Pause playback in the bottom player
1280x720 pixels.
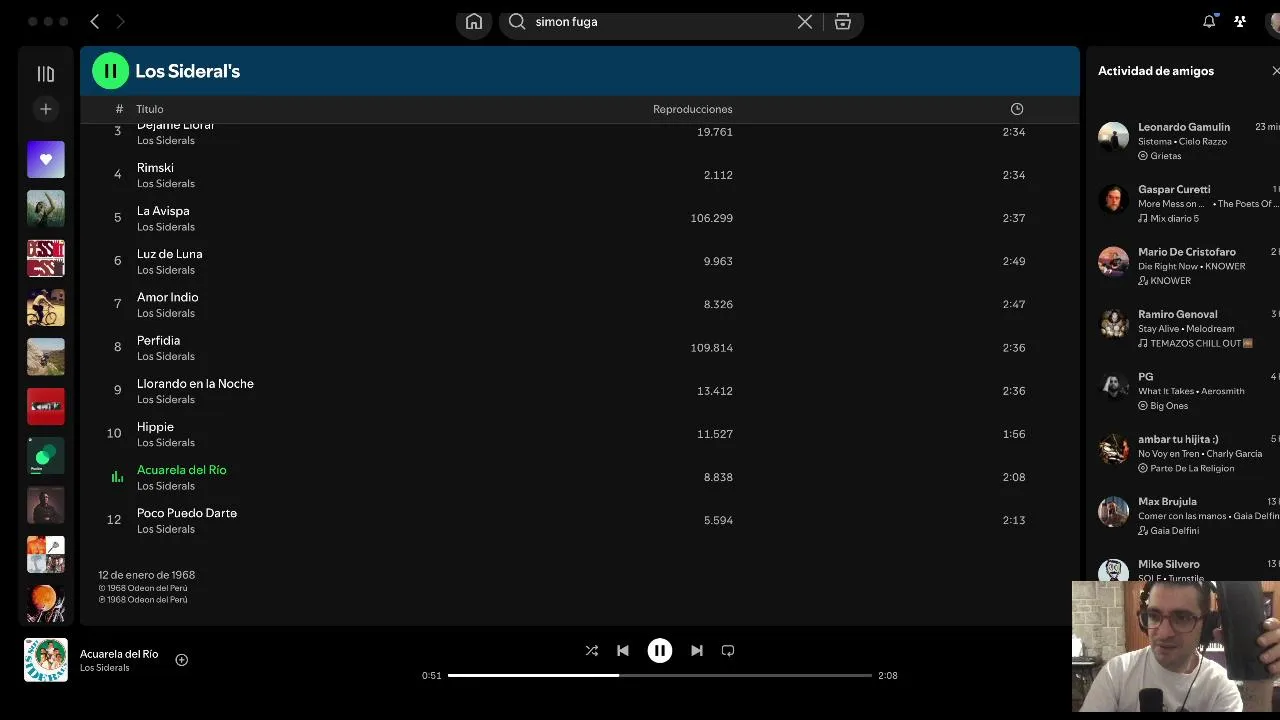660,651
